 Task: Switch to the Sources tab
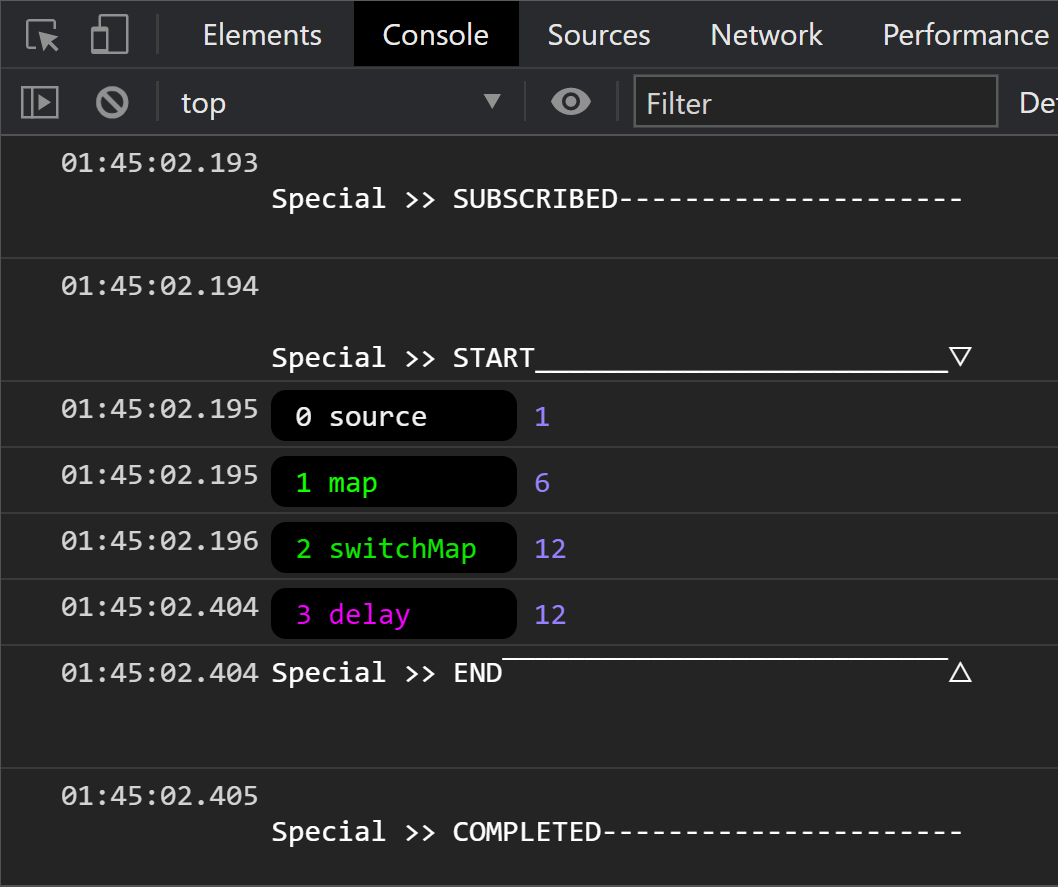pyautogui.click(x=598, y=35)
